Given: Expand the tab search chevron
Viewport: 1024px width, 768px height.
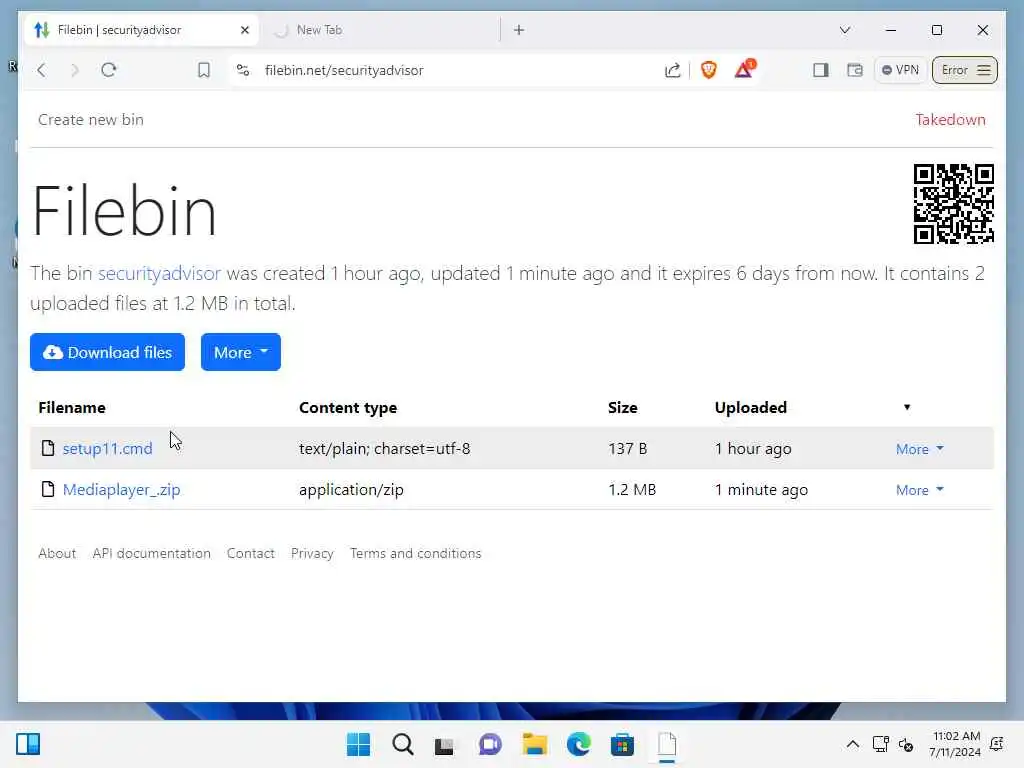Looking at the screenshot, I should pyautogui.click(x=844, y=30).
